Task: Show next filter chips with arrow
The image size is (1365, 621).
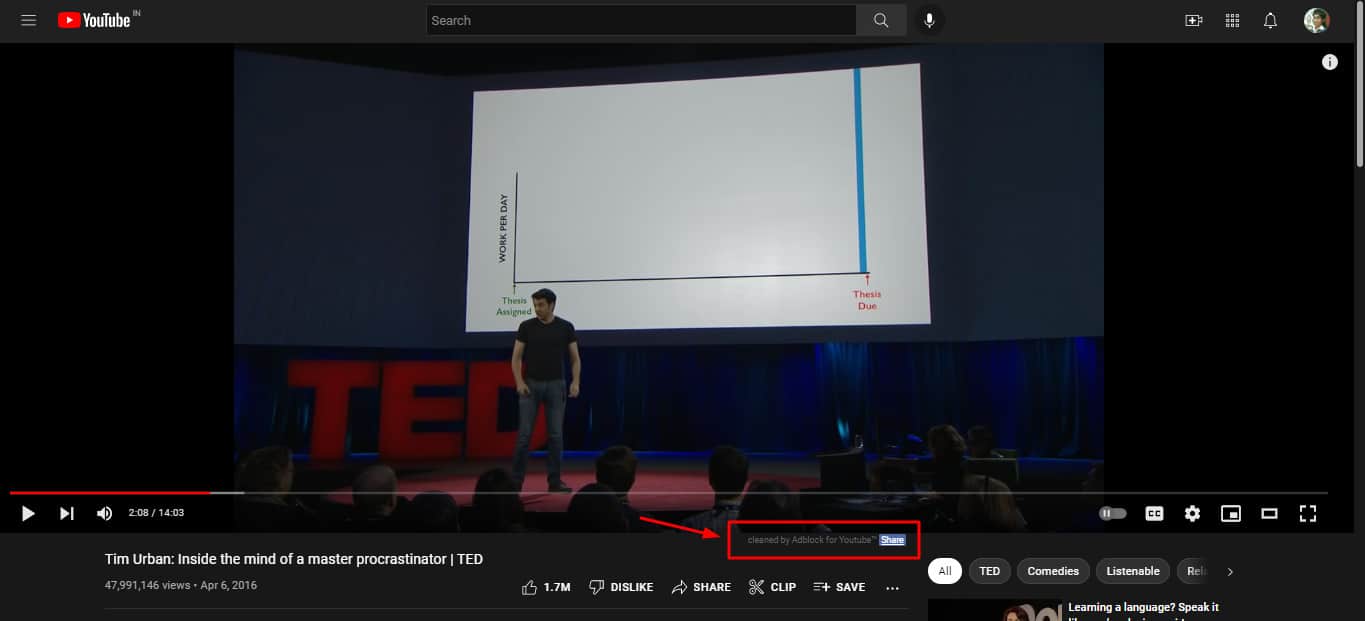Action: (1230, 572)
